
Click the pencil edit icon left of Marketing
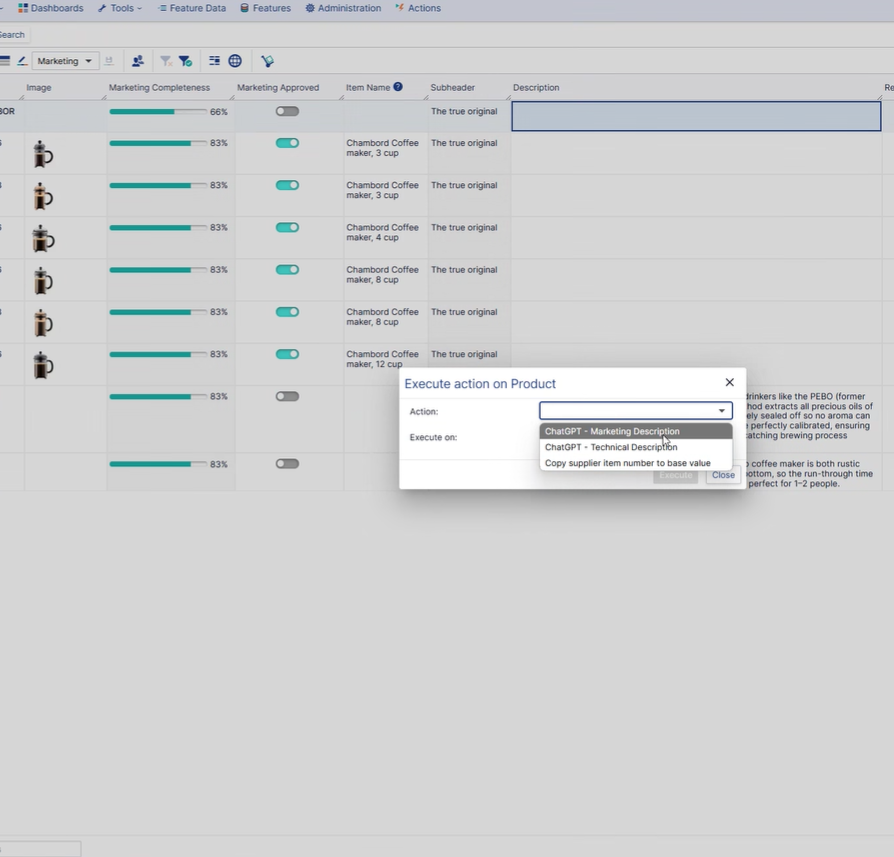[x=22, y=61]
